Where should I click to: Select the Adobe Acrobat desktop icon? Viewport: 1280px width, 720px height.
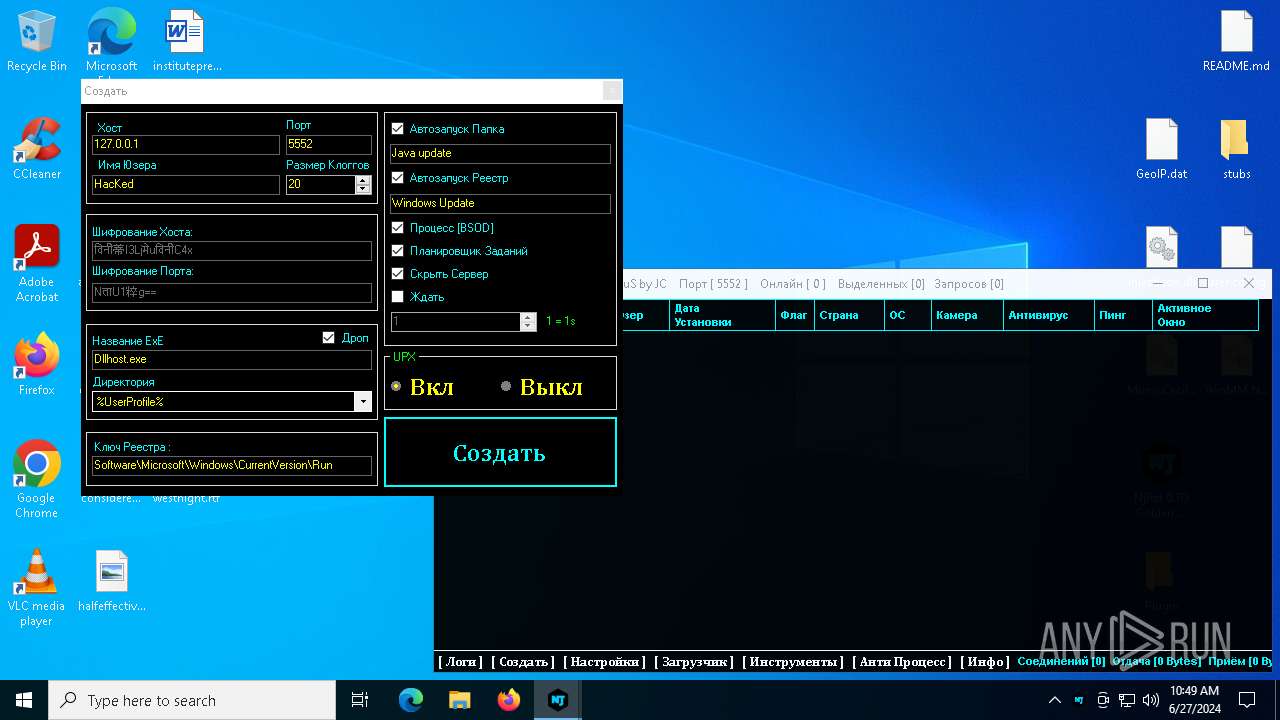tap(37, 263)
